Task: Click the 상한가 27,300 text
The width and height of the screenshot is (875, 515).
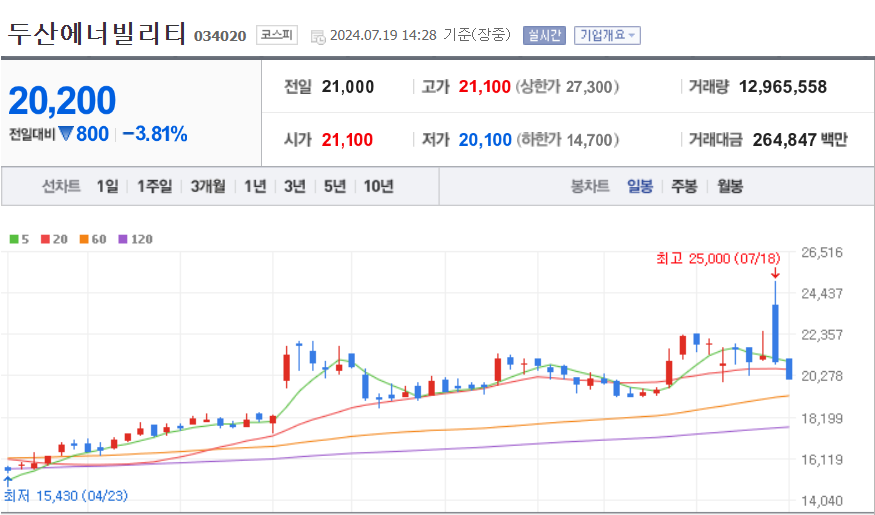Action: point(567,87)
